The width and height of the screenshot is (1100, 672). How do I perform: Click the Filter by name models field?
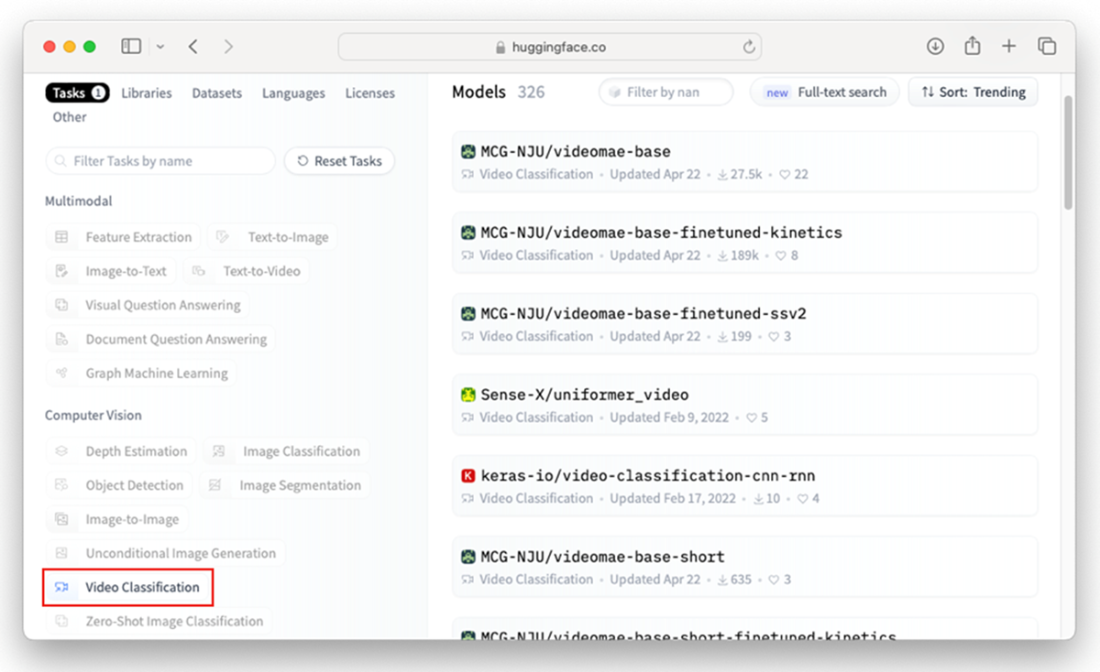coord(666,92)
